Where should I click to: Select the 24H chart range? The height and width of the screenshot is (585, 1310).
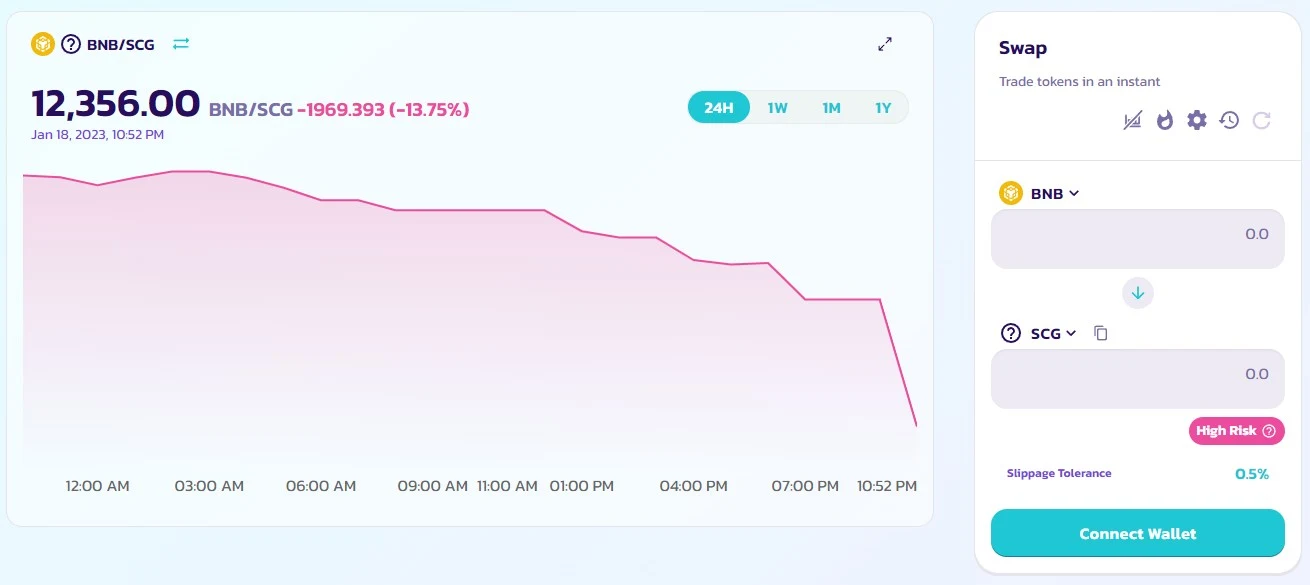(719, 108)
